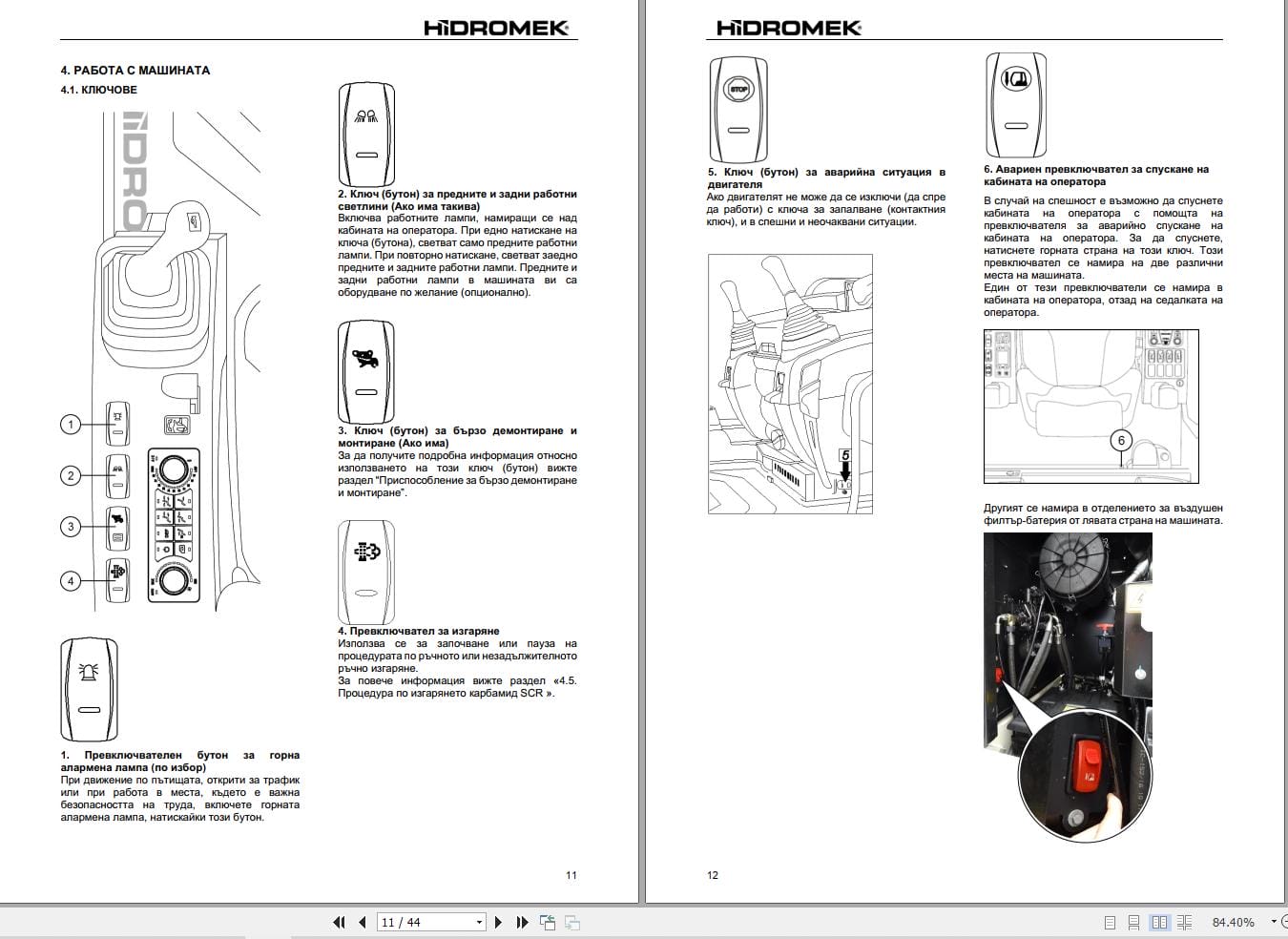Click the quick coupler switch image
The height and width of the screenshot is (939, 1288).
pyautogui.click(x=366, y=372)
